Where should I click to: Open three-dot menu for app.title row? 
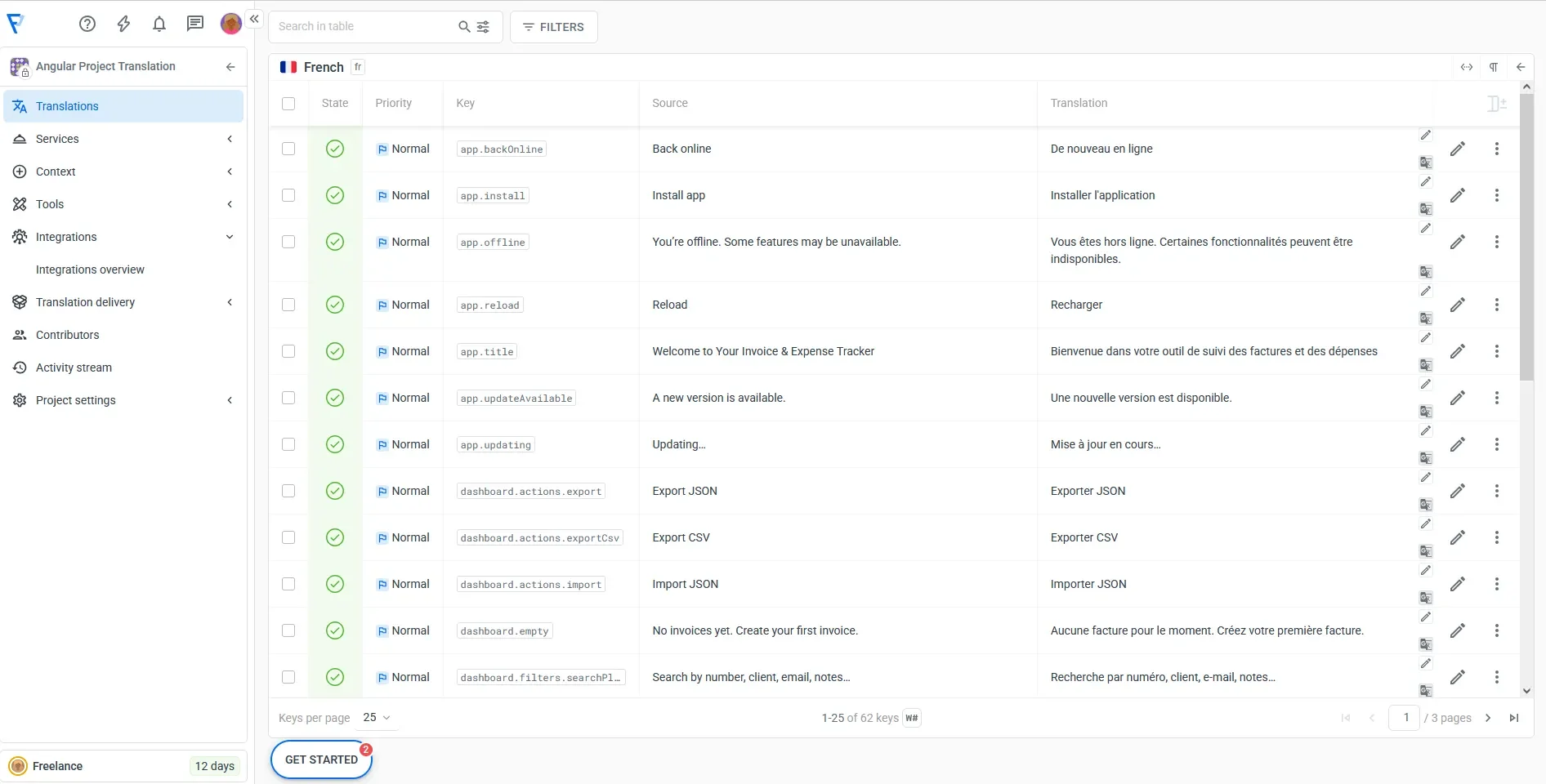[x=1496, y=351]
